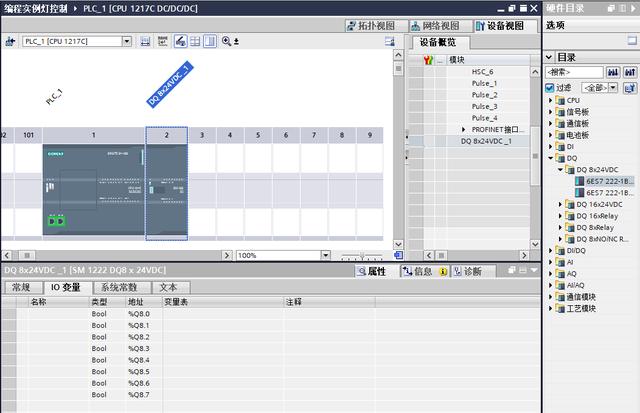The width and height of the screenshot is (640, 413).
Task: Switch to 设备视图 device view tab
Action: coord(505,26)
